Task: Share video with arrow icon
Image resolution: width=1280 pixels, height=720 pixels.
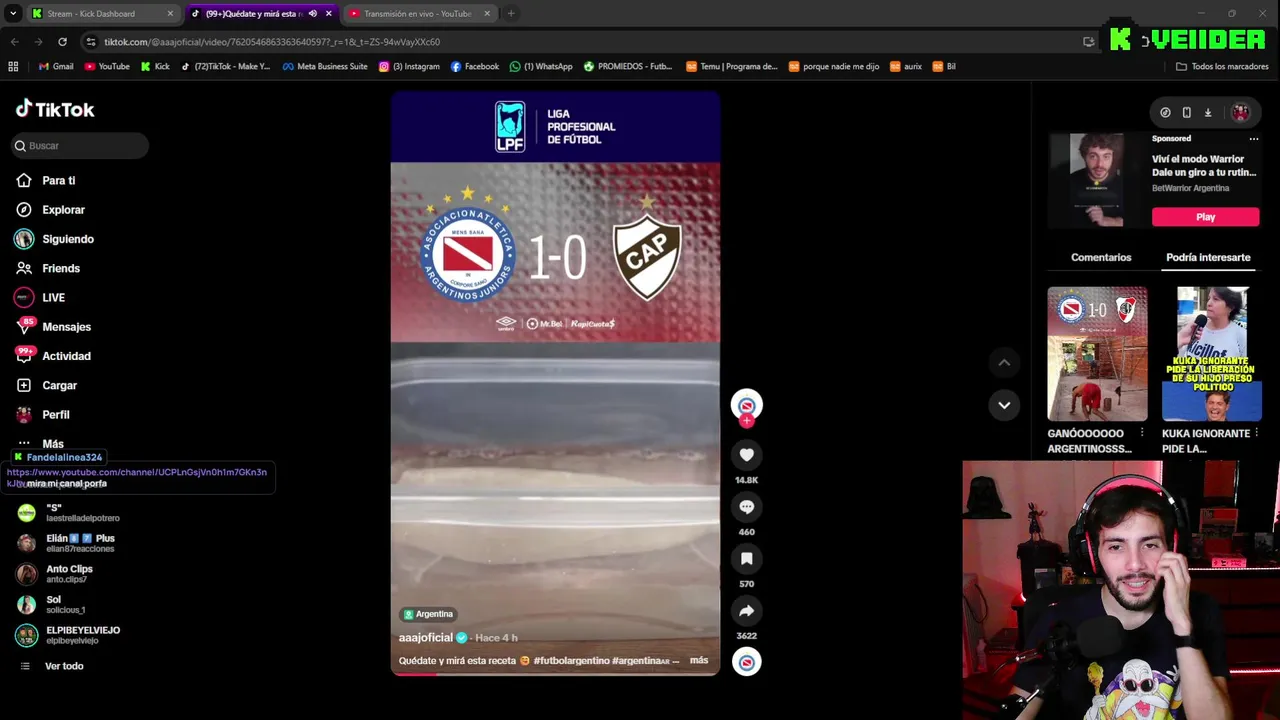Action: [x=747, y=611]
